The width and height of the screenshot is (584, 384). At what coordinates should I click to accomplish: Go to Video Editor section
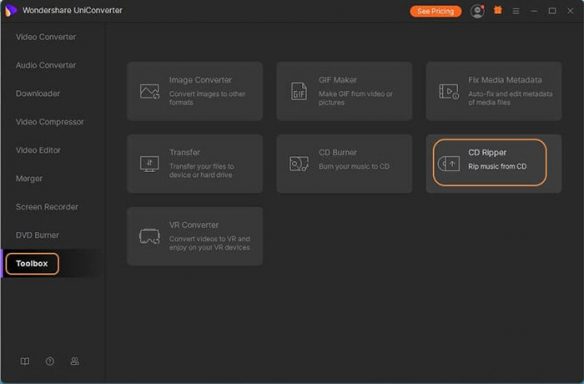38,150
